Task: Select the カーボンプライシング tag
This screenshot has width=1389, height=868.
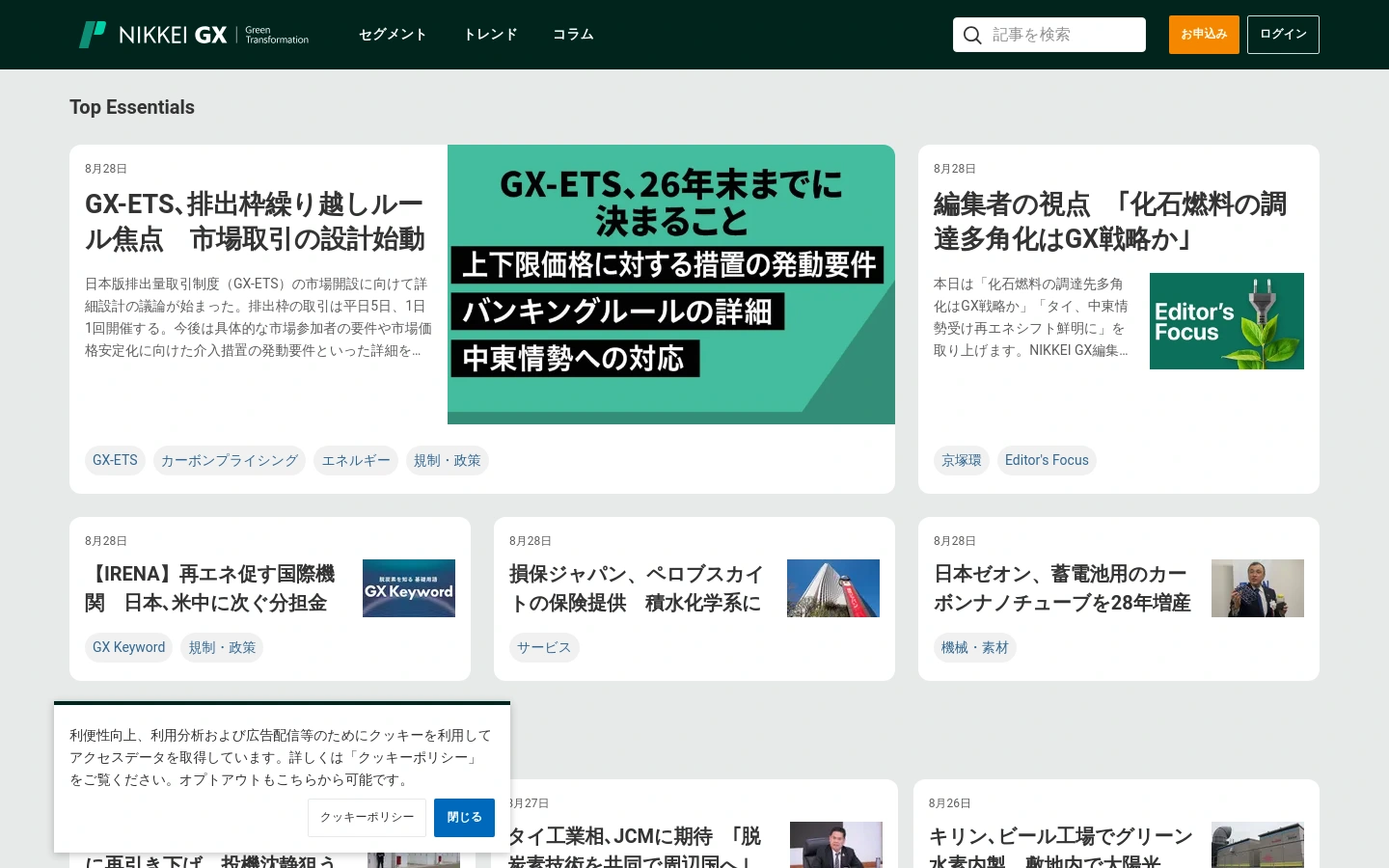Action: [x=230, y=461]
